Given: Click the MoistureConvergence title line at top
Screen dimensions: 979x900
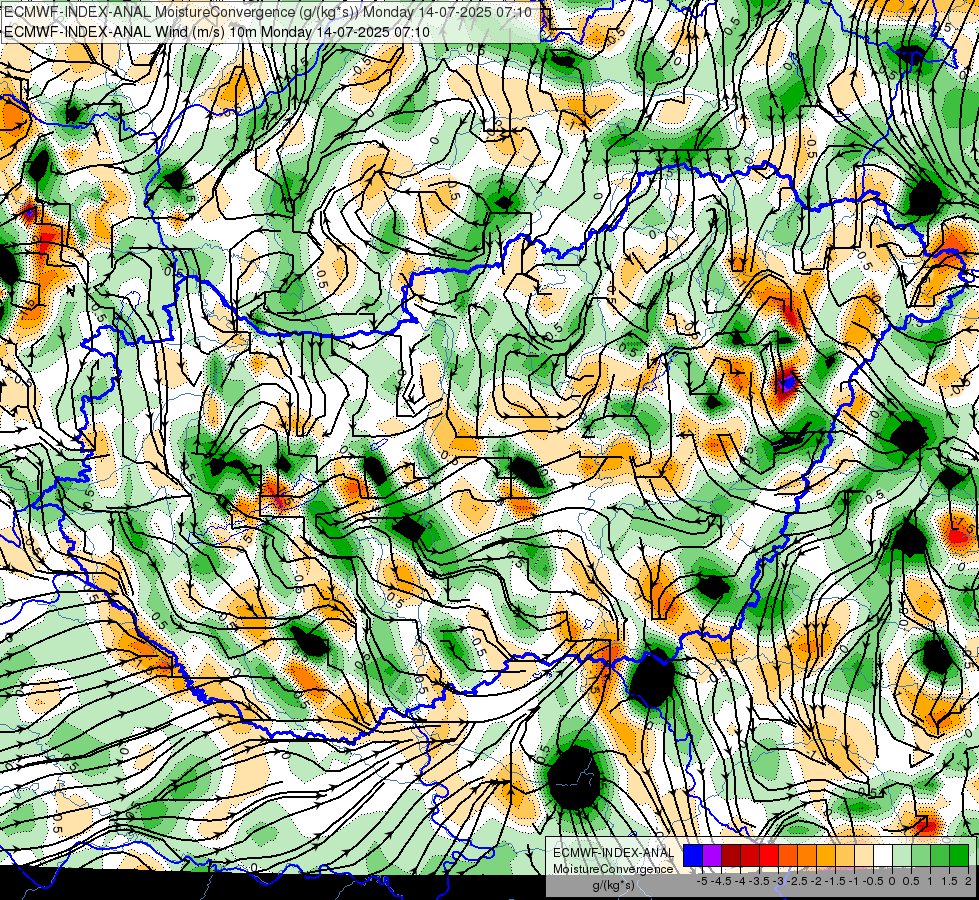Looking at the screenshot, I should click(268, 12).
